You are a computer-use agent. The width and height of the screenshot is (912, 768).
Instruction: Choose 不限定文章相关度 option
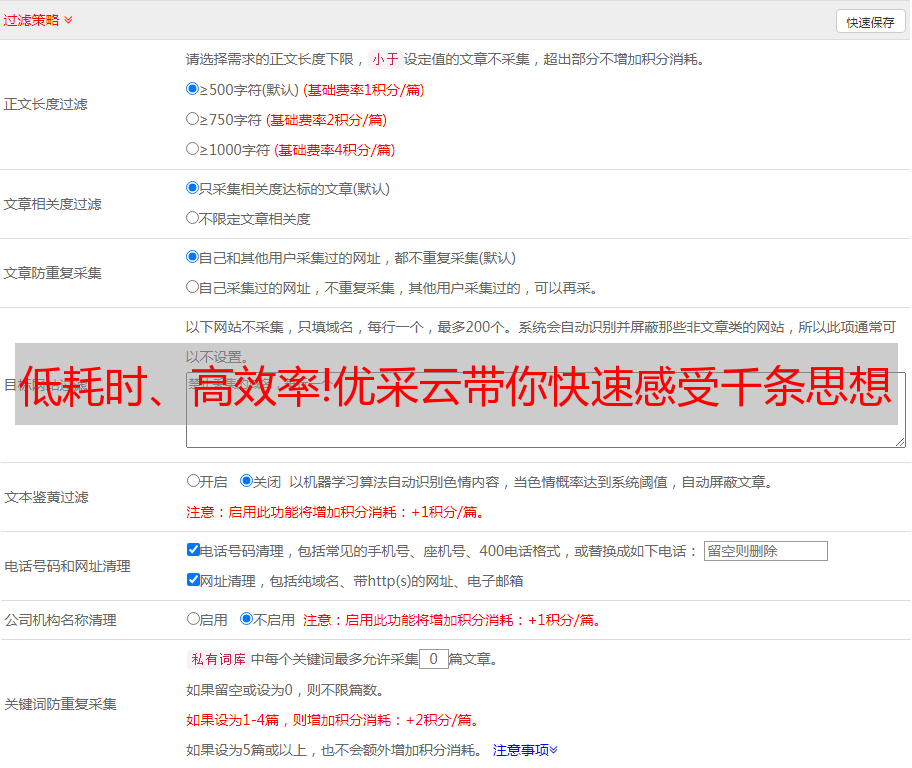point(193,218)
